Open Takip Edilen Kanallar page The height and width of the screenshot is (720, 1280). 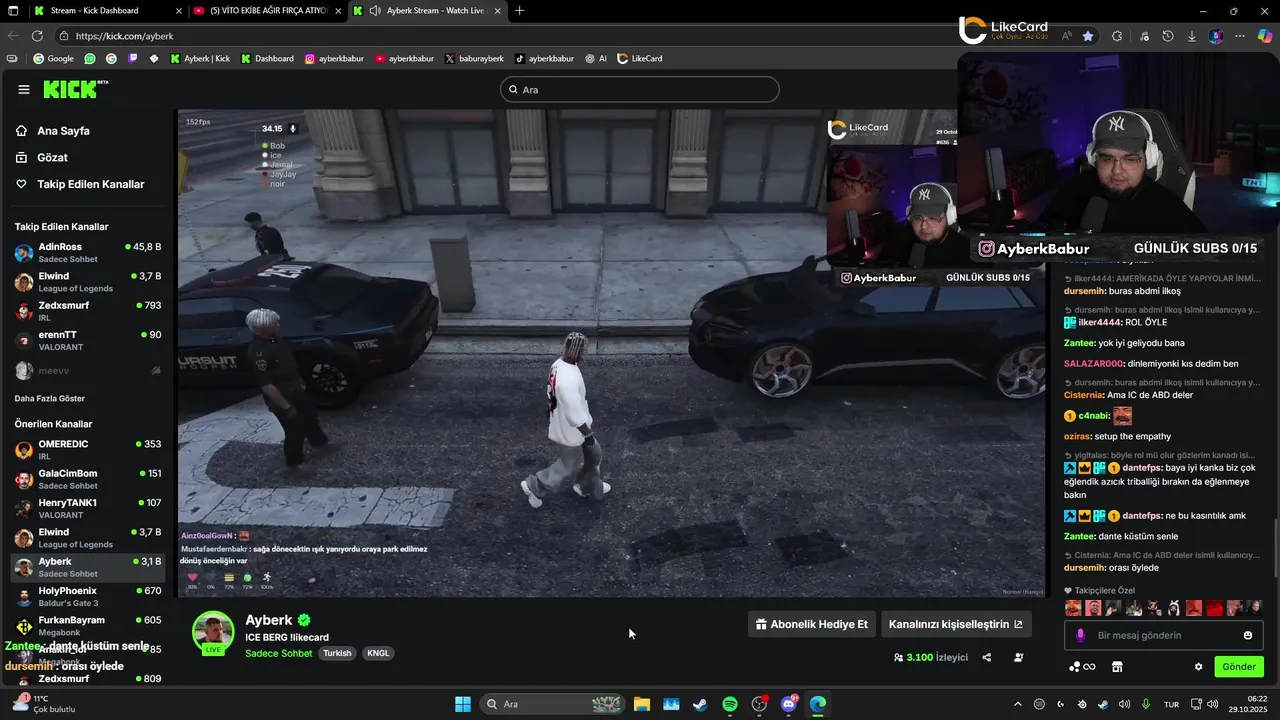pyautogui.click(x=90, y=184)
